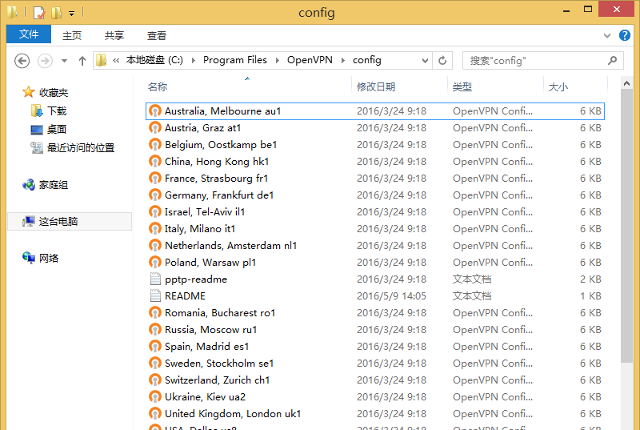Select 这台电脑 in the navigation pane
Viewport: 640px width, 430px height.
[x=58, y=222]
